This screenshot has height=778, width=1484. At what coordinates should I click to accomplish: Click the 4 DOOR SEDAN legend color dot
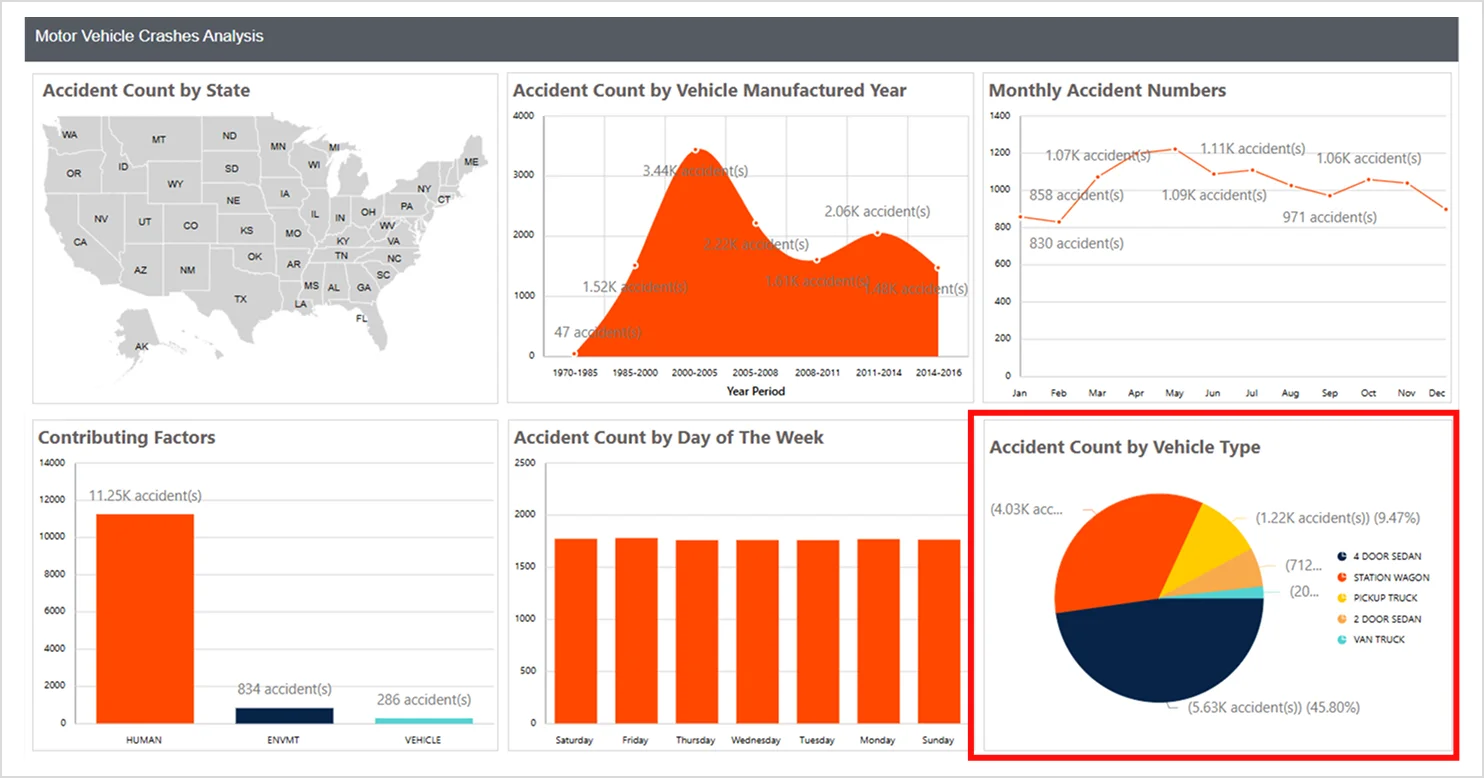[x=1341, y=556]
